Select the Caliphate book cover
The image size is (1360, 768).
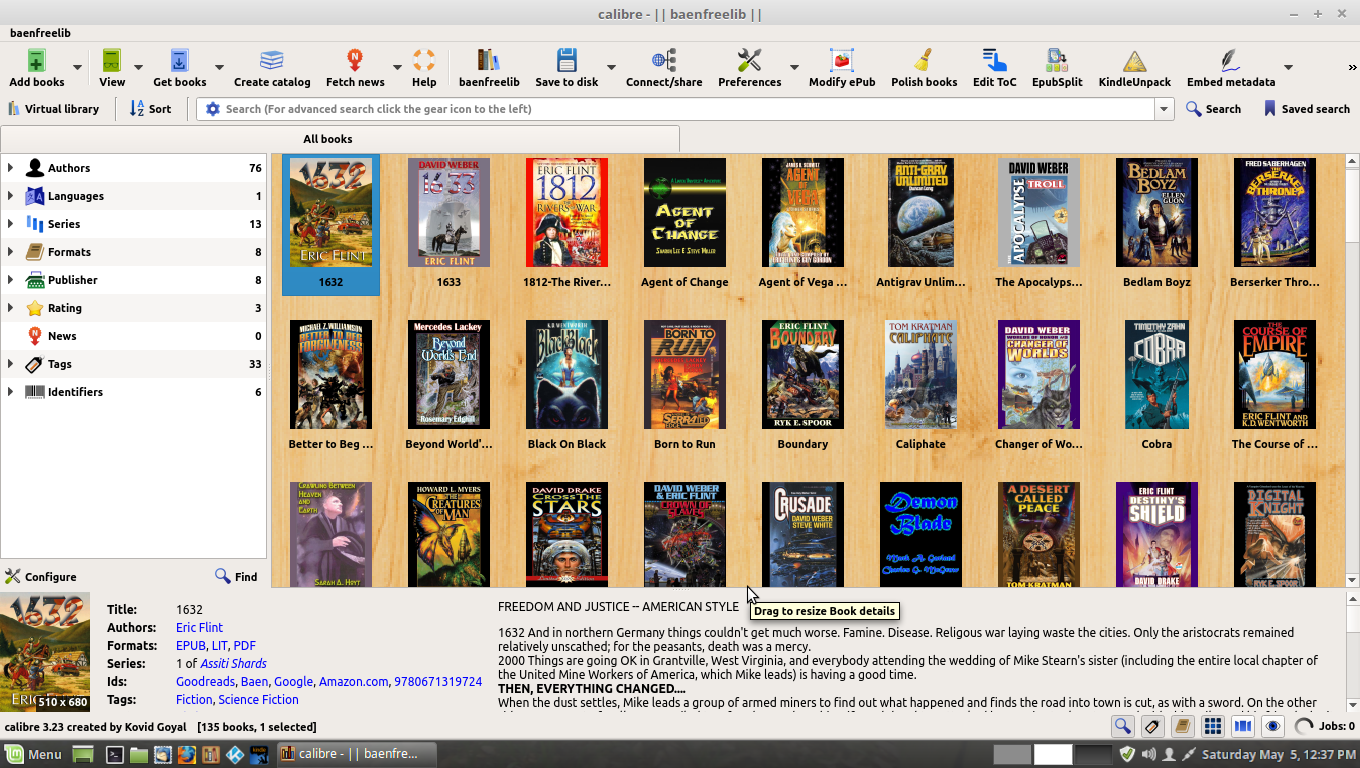pos(921,375)
